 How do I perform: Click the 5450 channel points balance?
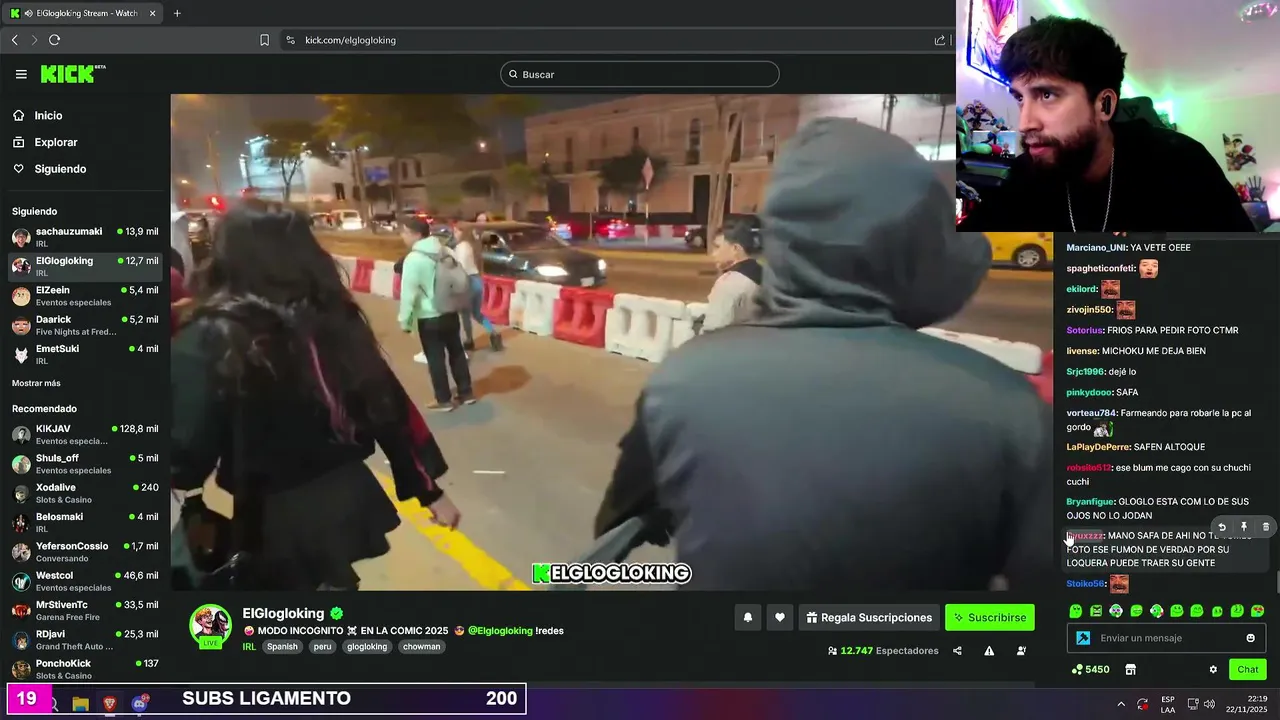click(x=1090, y=669)
